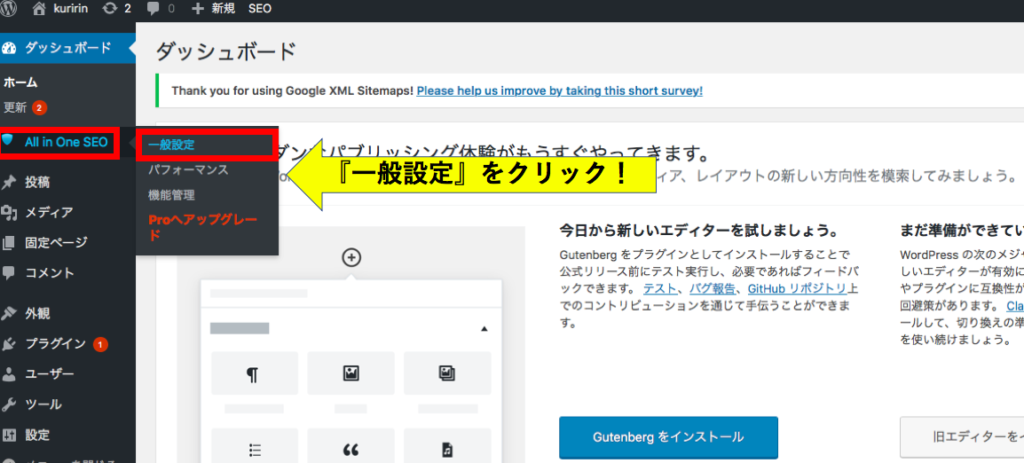Click the plus icon for 新規
1024x463 pixels.
198,9
